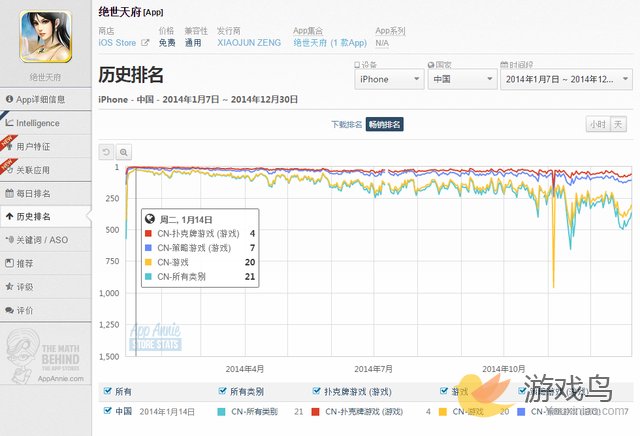This screenshot has width=640, height=436.
Task: Open the 中国 country dropdown
Action: click(x=462, y=79)
